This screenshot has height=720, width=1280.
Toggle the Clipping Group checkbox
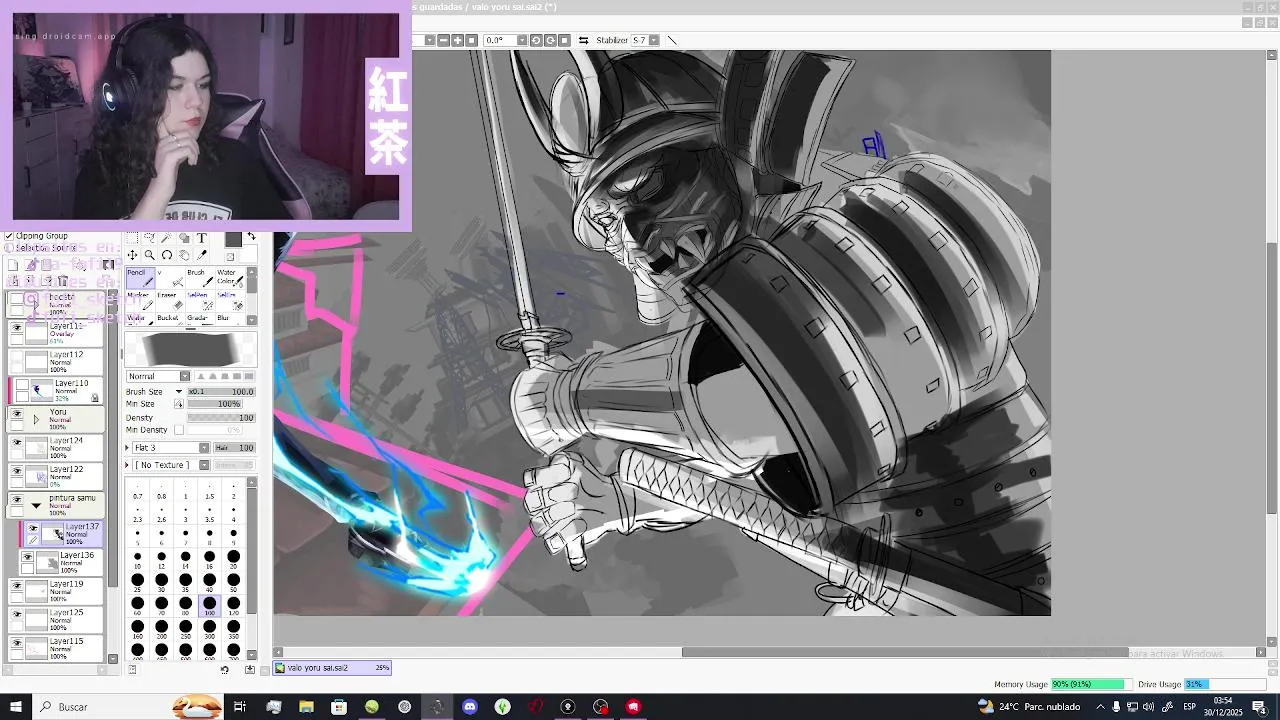(9, 236)
